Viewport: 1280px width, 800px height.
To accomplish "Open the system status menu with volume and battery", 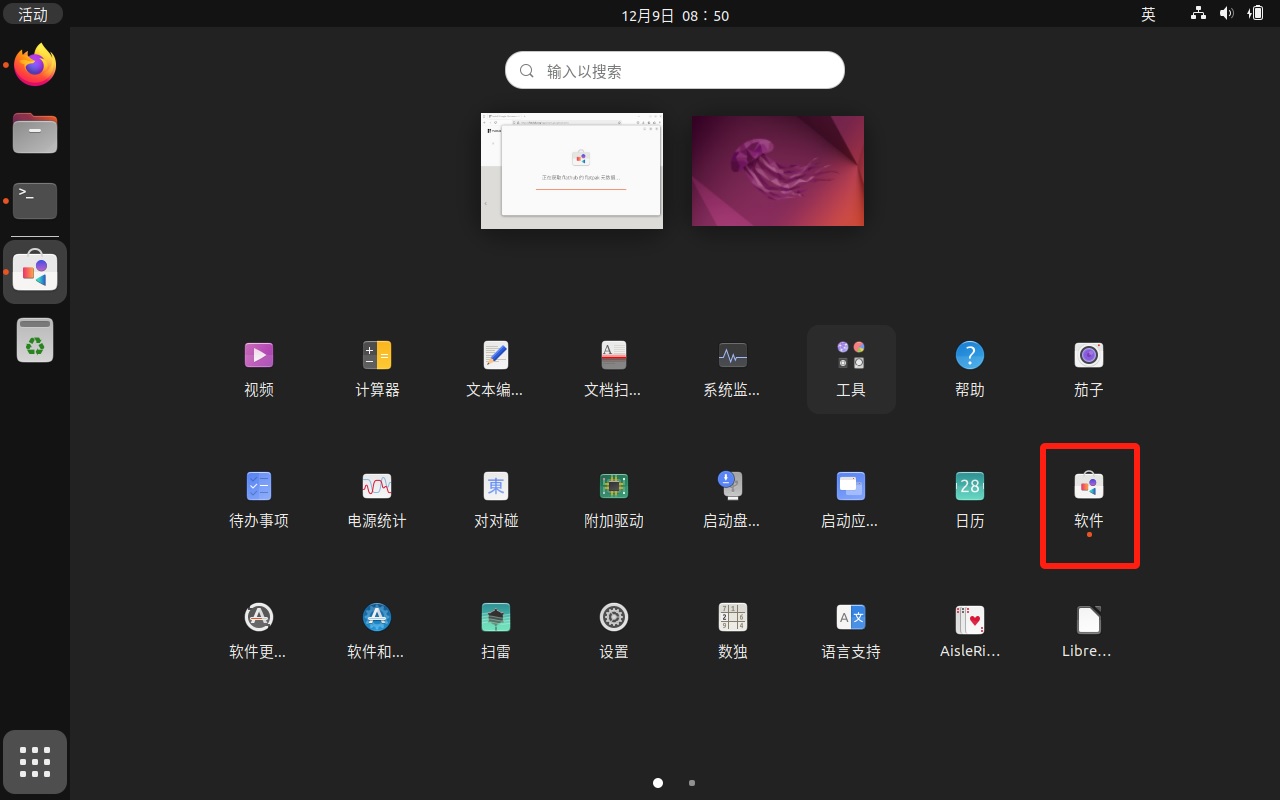I will (1227, 14).
